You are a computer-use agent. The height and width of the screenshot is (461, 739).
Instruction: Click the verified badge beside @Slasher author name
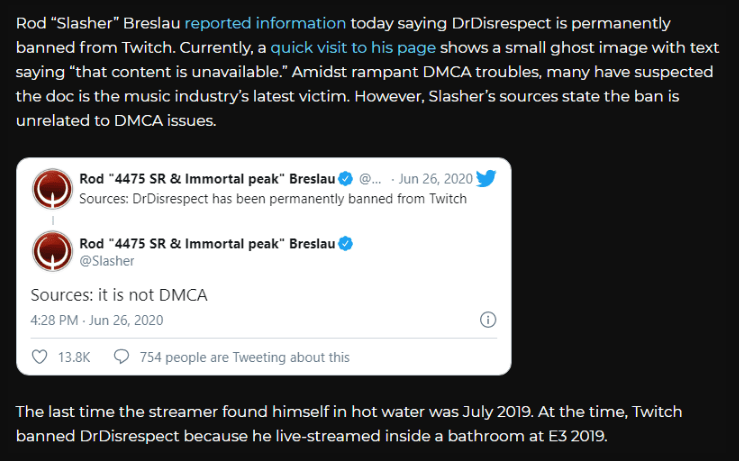point(345,244)
